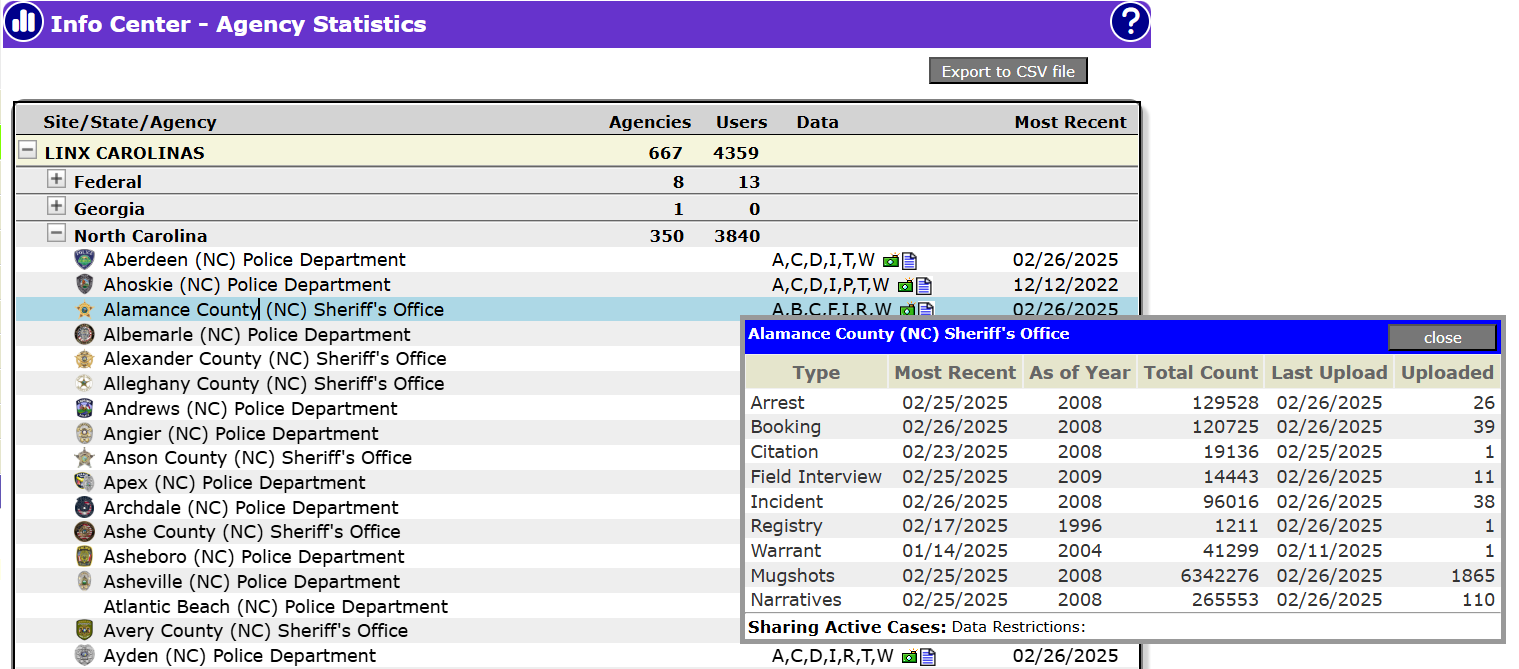Viewport: 1519px width, 669px height.
Task: Click the Total Count column header
Action: point(1200,373)
